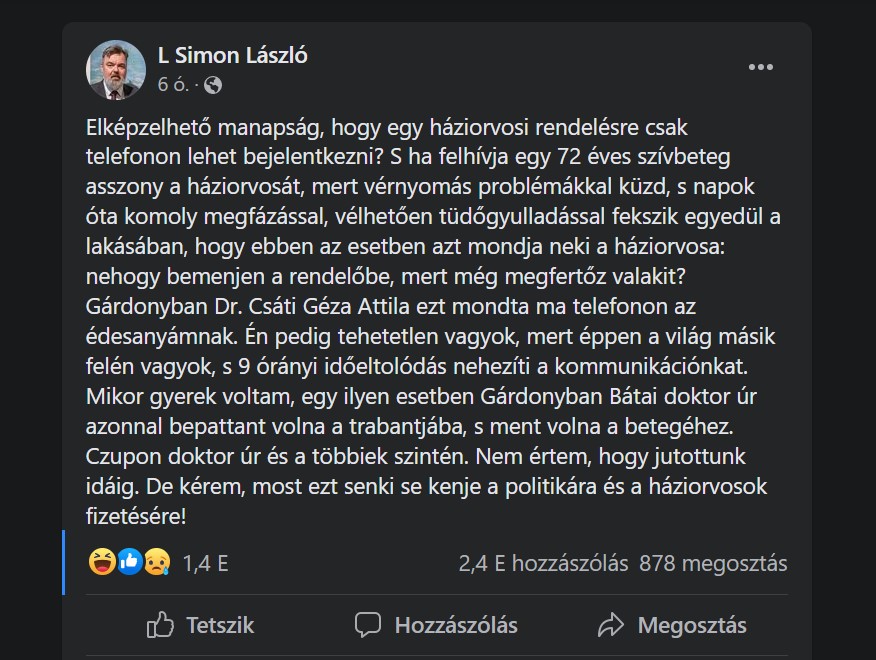Show who reacted via the 1,4 E count
Image resolution: width=876 pixels, height=660 pixels.
206,563
